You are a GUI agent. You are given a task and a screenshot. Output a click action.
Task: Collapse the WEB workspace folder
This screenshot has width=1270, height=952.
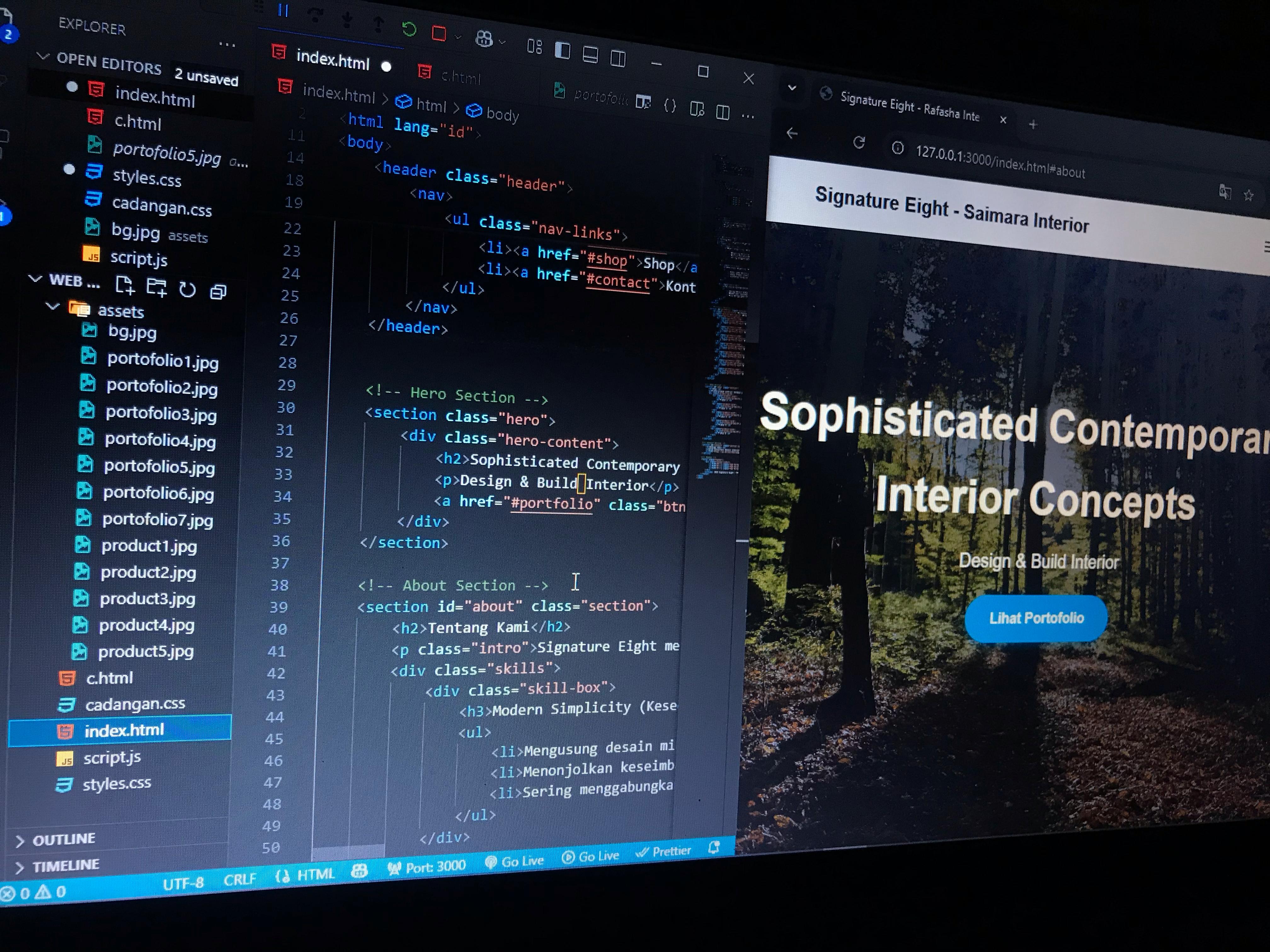pyautogui.click(x=35, y=279)
